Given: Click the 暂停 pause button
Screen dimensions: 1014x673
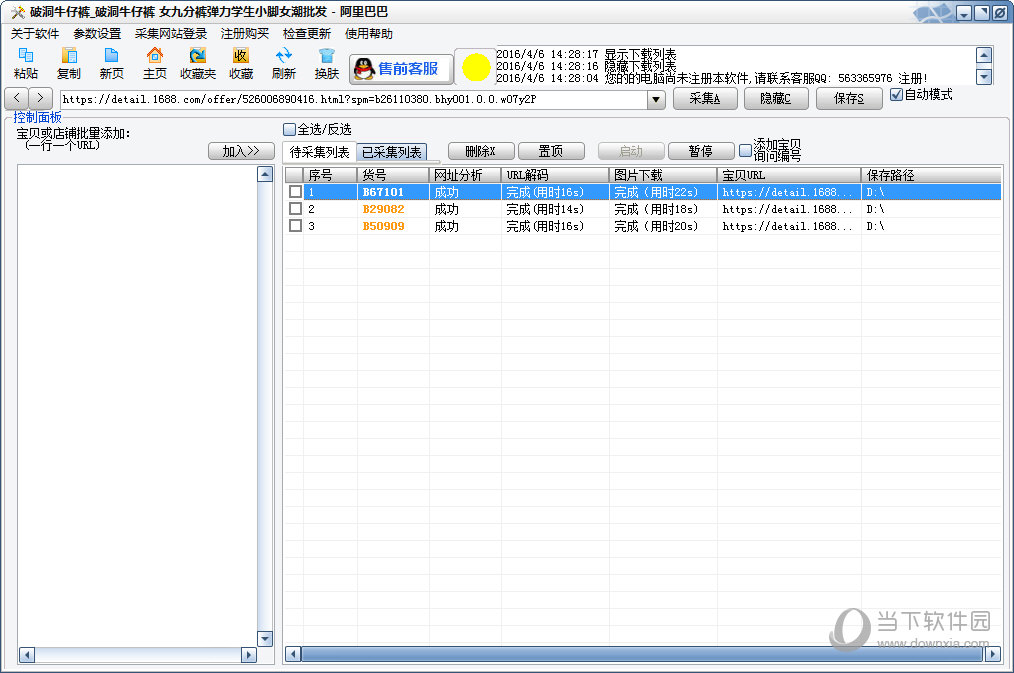Looking at the screenshot, I should click(700, 151).
